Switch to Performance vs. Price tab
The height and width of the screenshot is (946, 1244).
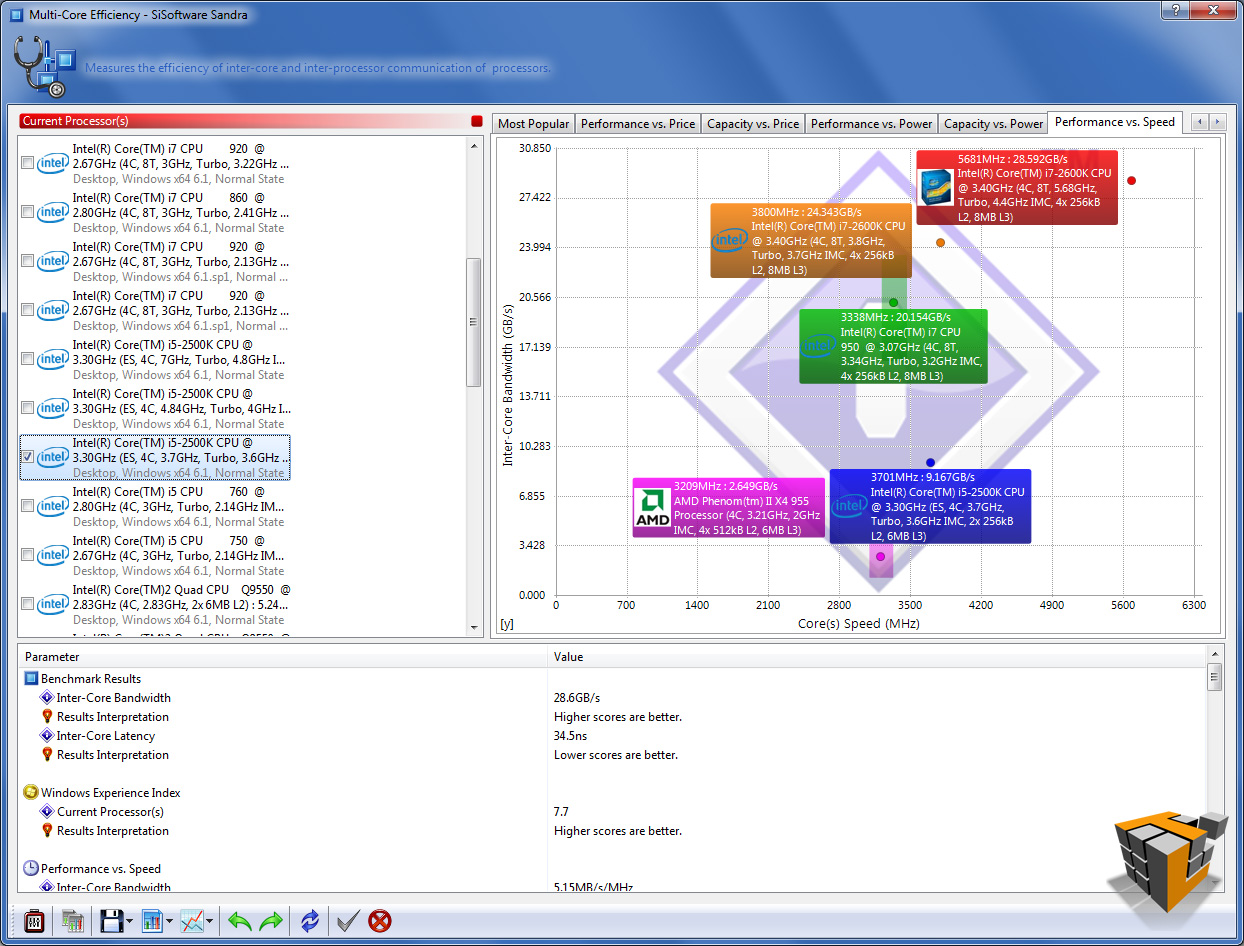(x=638, y=124)
